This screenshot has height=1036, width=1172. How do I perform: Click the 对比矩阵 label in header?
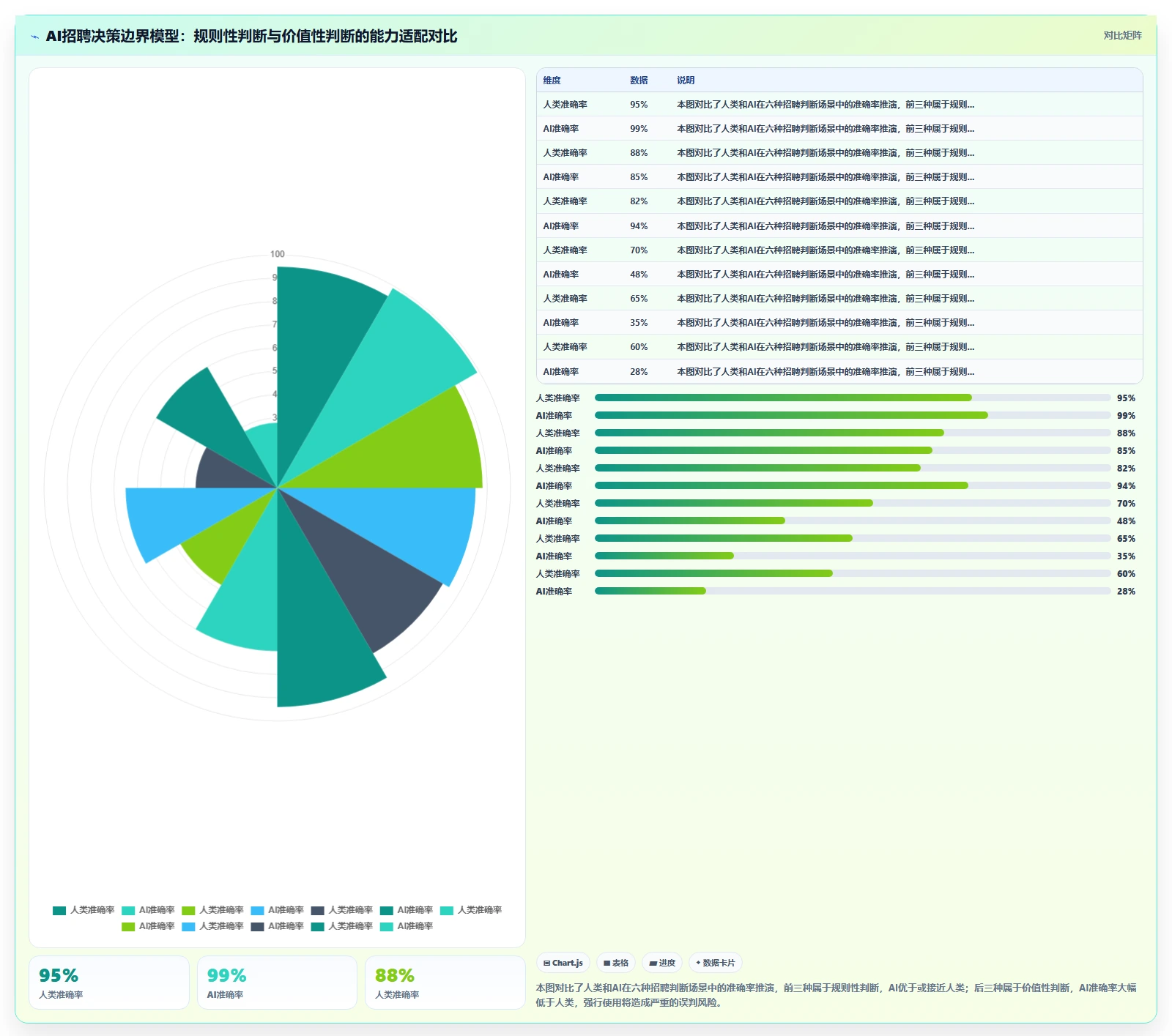(1122, 35)
